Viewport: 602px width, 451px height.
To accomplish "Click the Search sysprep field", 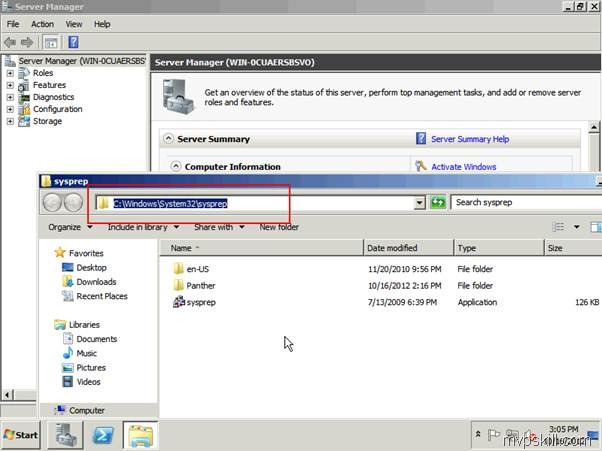I will tap(526, 202).
